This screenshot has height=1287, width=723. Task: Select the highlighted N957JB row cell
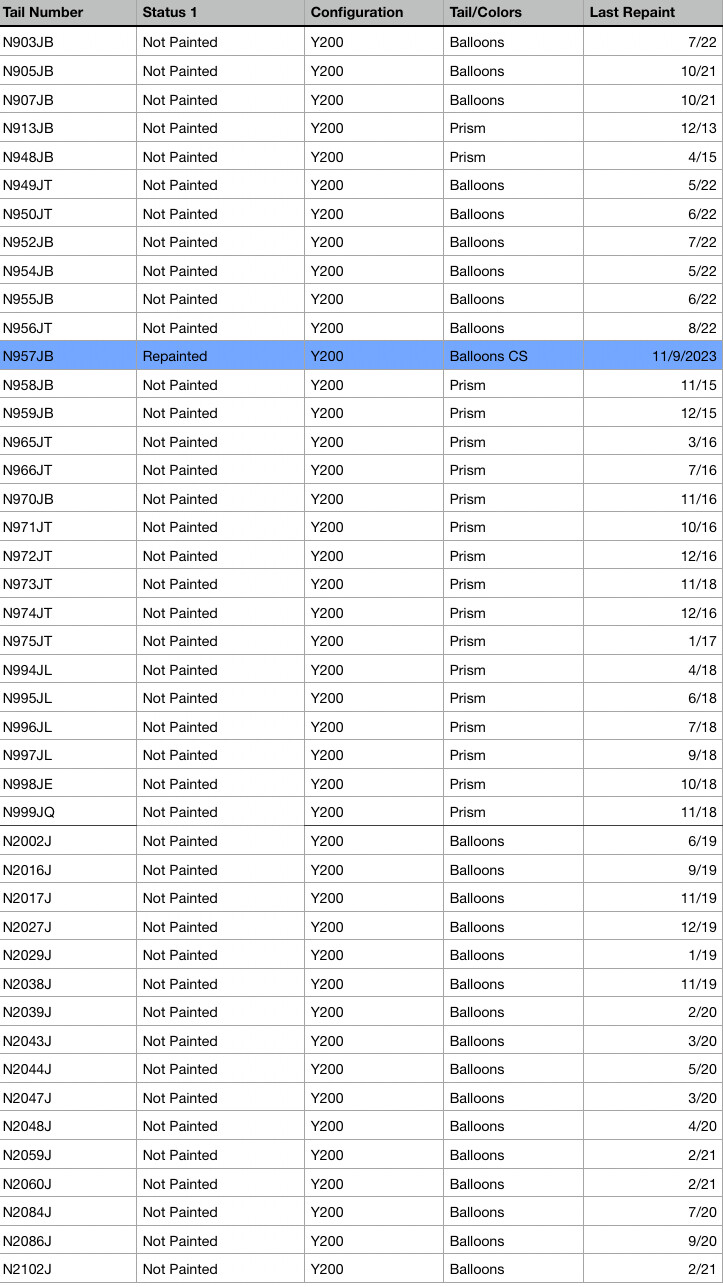(x=29, y=356)
